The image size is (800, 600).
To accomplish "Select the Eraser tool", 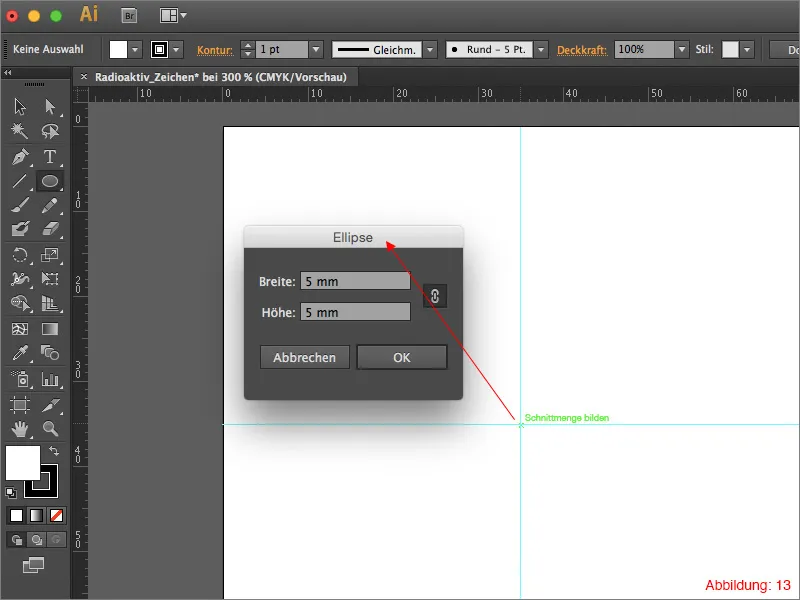I will click(50, 229).
